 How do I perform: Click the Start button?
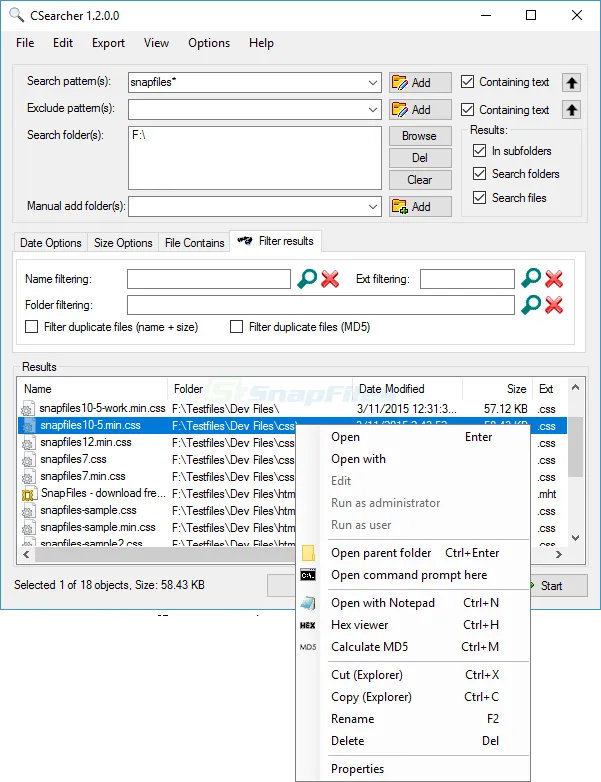pos(559,586)
